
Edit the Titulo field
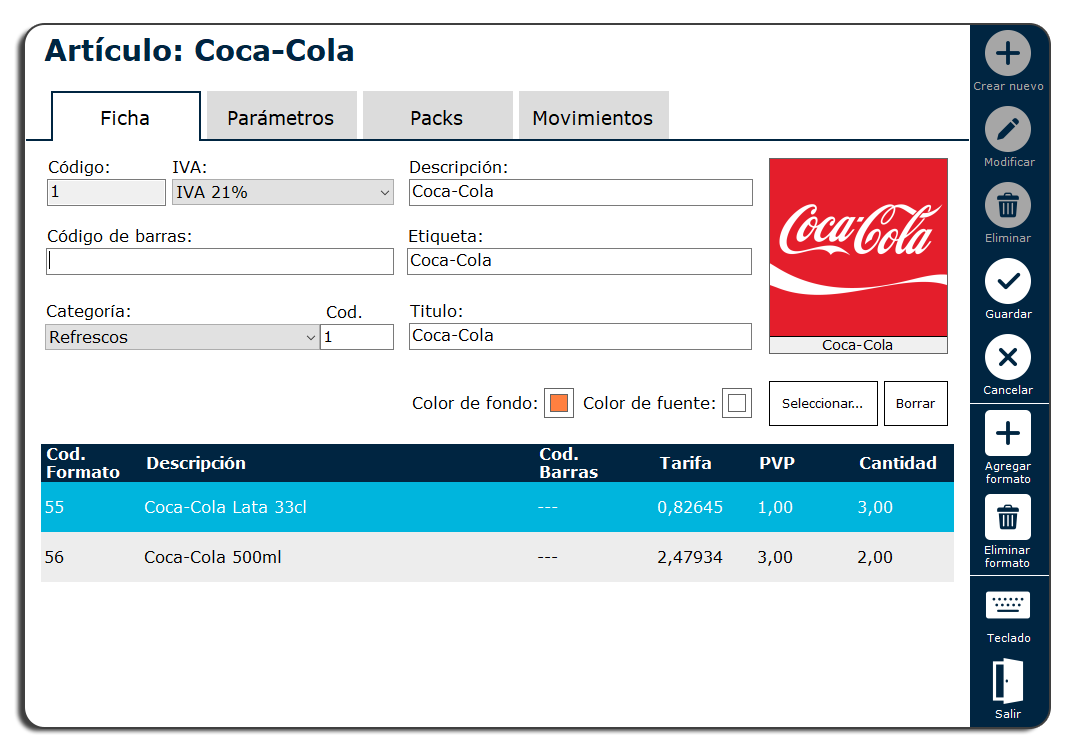(x=580, y=336)
